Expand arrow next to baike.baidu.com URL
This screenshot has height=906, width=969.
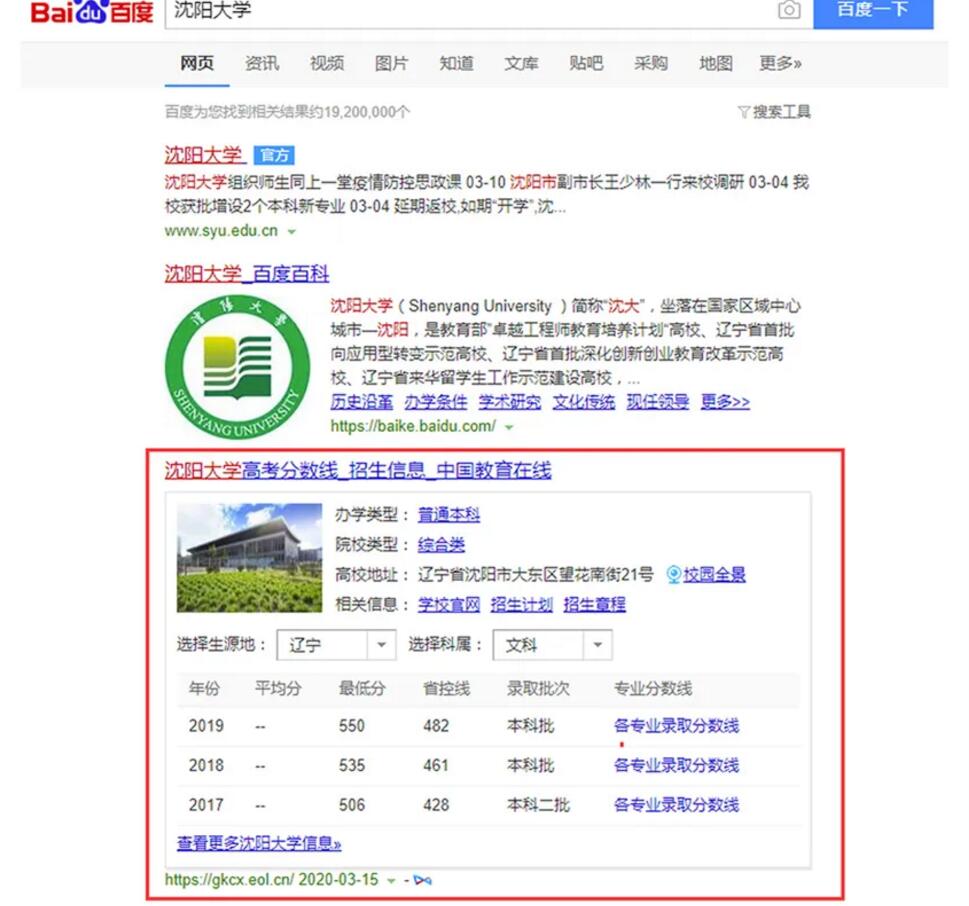pyautogui.click(x=510, y=427)
